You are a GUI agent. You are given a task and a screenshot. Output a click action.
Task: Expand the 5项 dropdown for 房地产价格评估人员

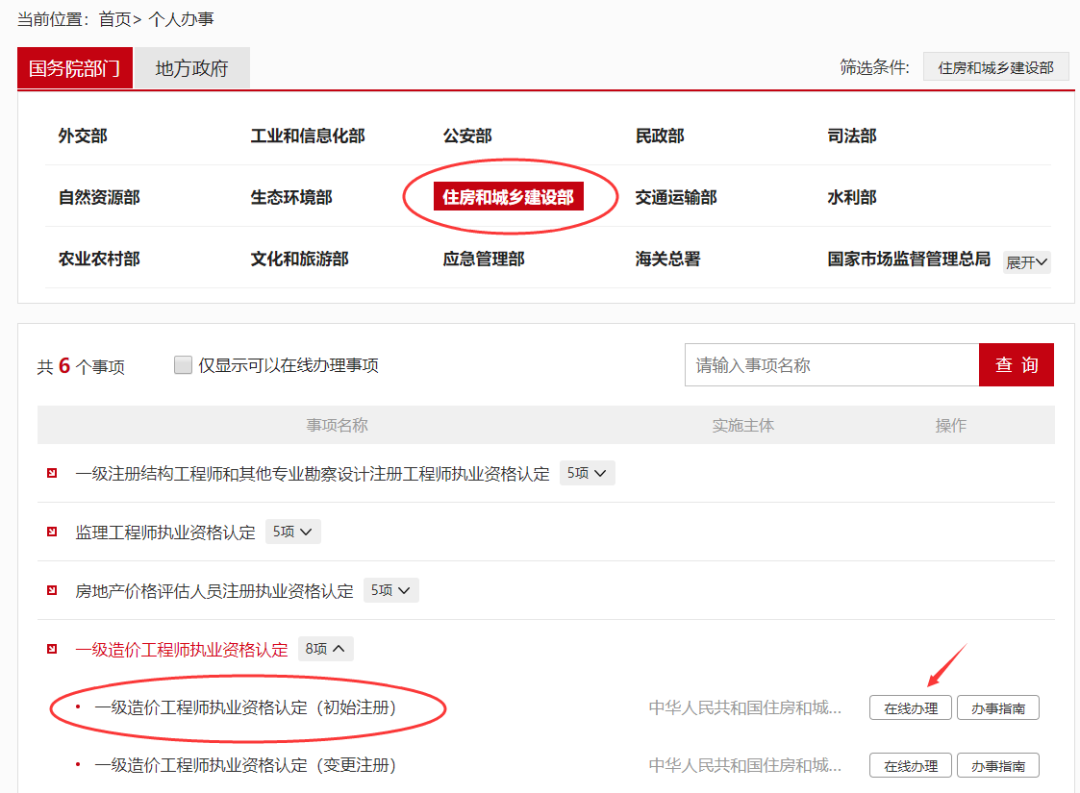click(x=391, y=590)
